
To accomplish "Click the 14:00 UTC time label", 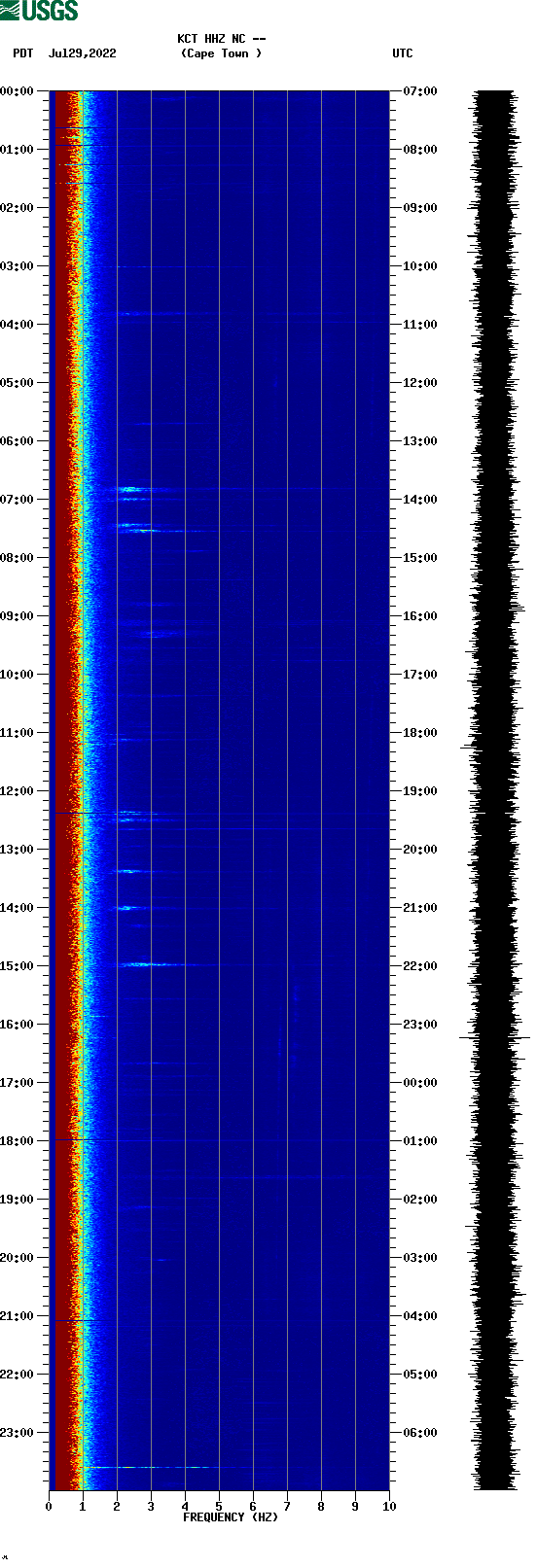I will click(x=420, y=500).
